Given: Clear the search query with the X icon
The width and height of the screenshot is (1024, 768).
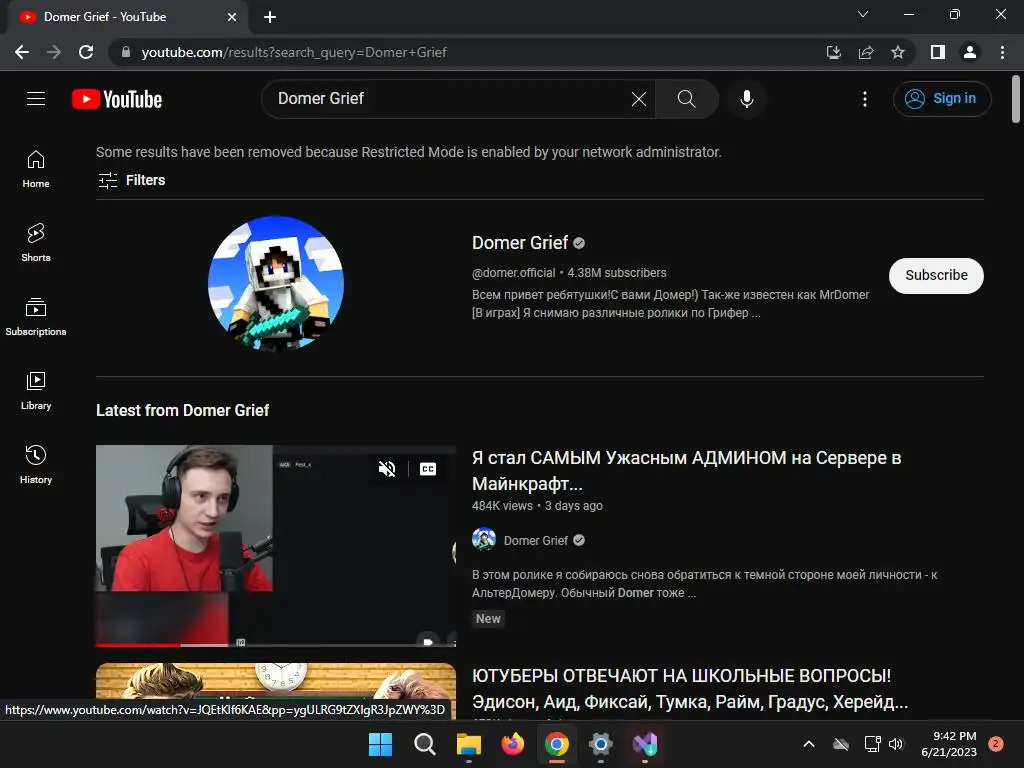Looking at the screenshot, I should coord(639,99).
